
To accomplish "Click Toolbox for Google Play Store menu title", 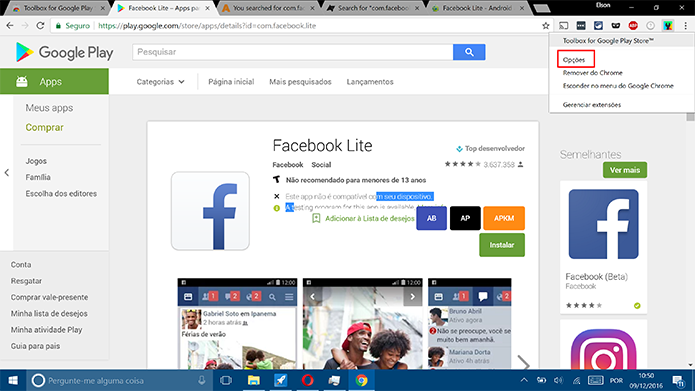I will click(x=608, y=41).
